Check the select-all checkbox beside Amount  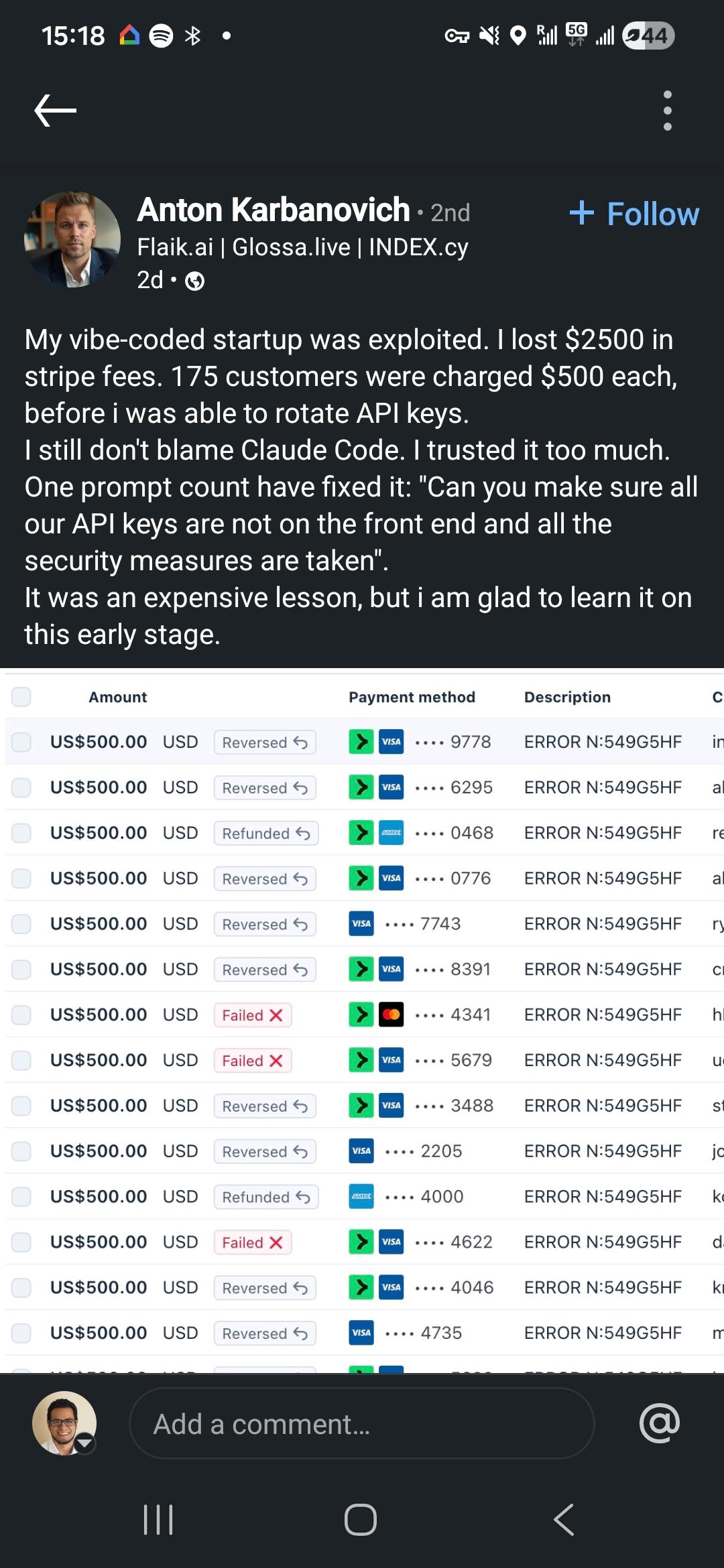[x=21, y=697]
